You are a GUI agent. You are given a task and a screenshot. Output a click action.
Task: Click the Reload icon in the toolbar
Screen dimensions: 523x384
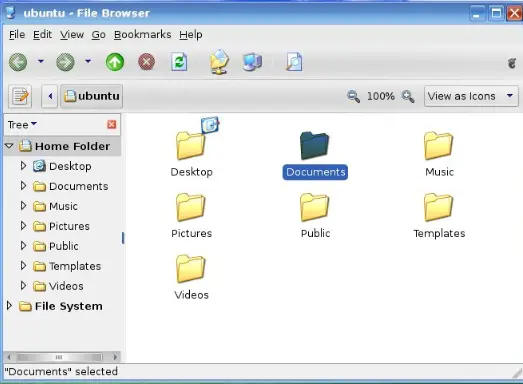point(179,62)
